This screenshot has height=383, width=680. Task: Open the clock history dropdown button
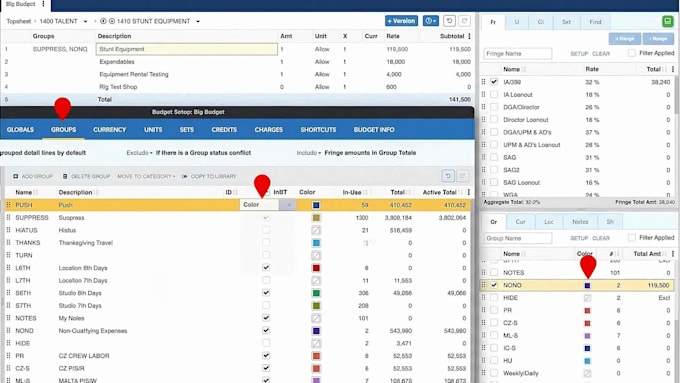point(431,21)
